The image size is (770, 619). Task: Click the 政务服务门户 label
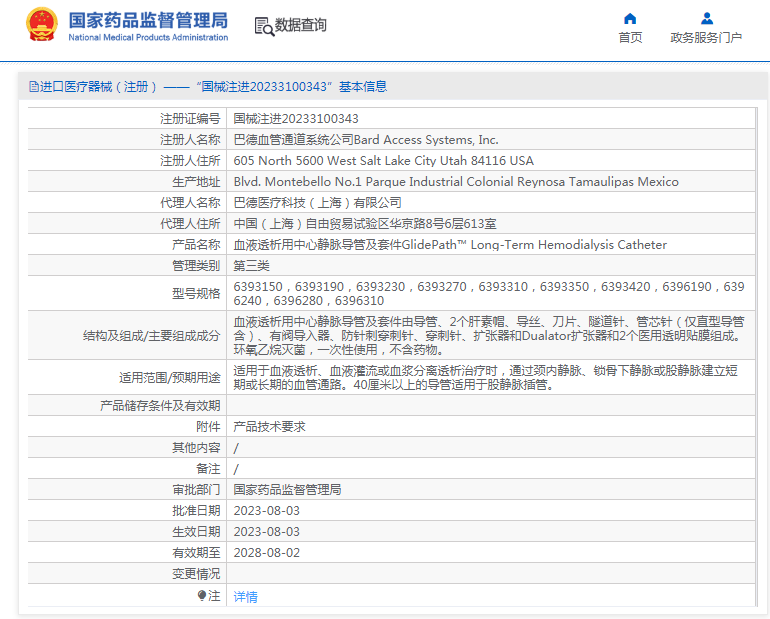[706, 37]
